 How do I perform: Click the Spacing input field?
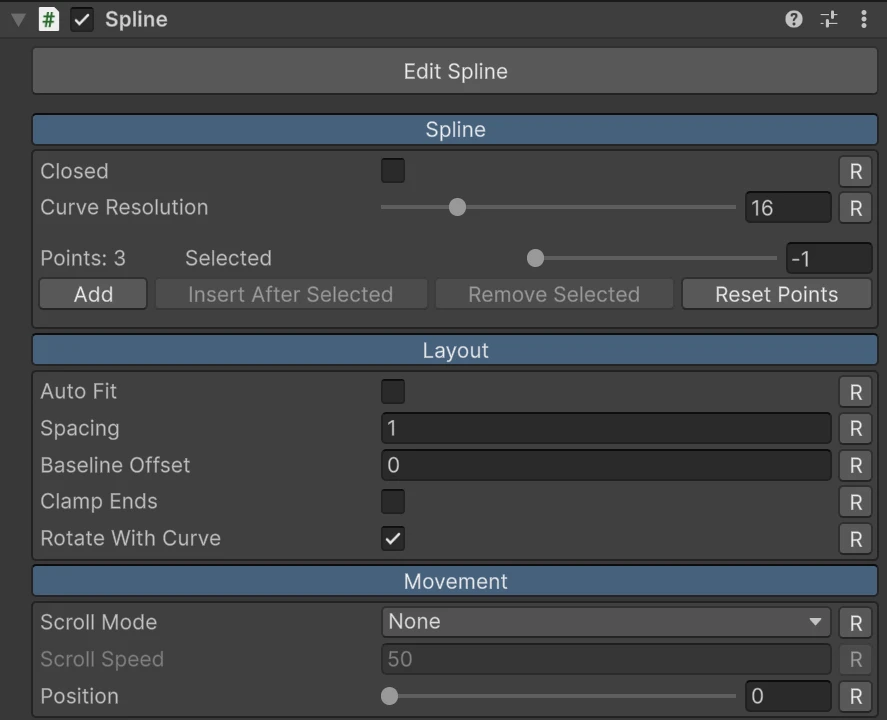(x=606, y=428)
